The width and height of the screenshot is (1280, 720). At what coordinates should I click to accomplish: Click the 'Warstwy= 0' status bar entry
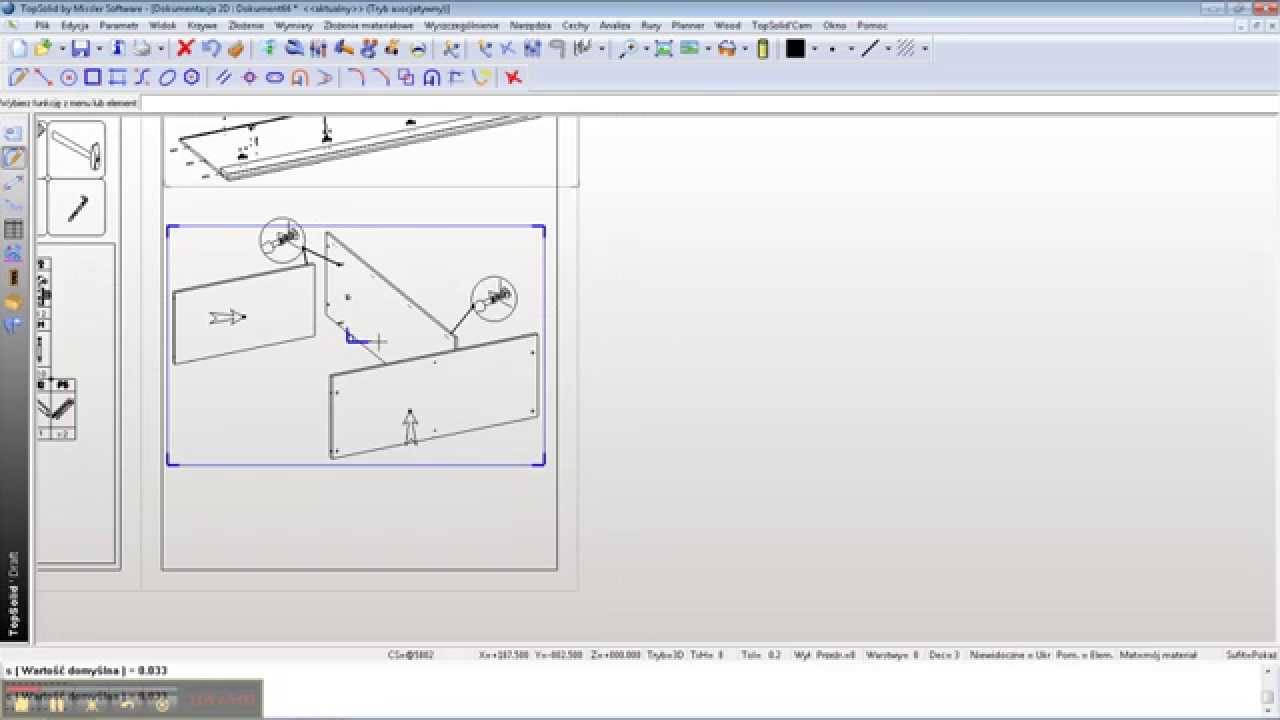click(892, 655)
